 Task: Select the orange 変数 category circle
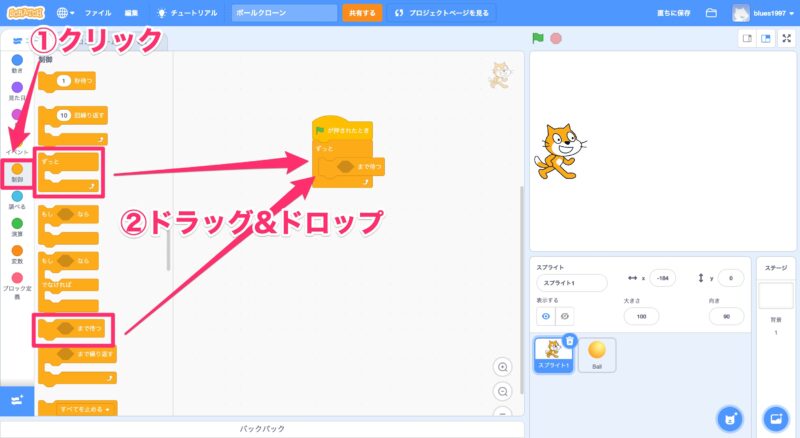(17, 251)
